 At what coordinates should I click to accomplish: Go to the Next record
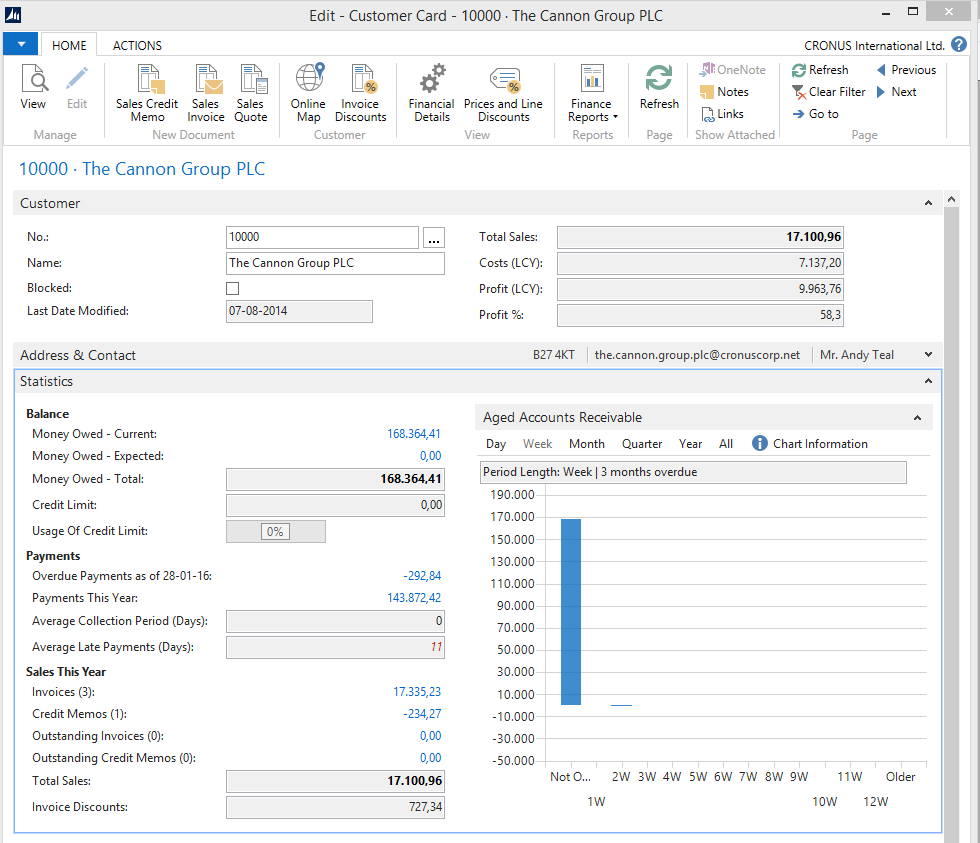click(x=898, y=91)
